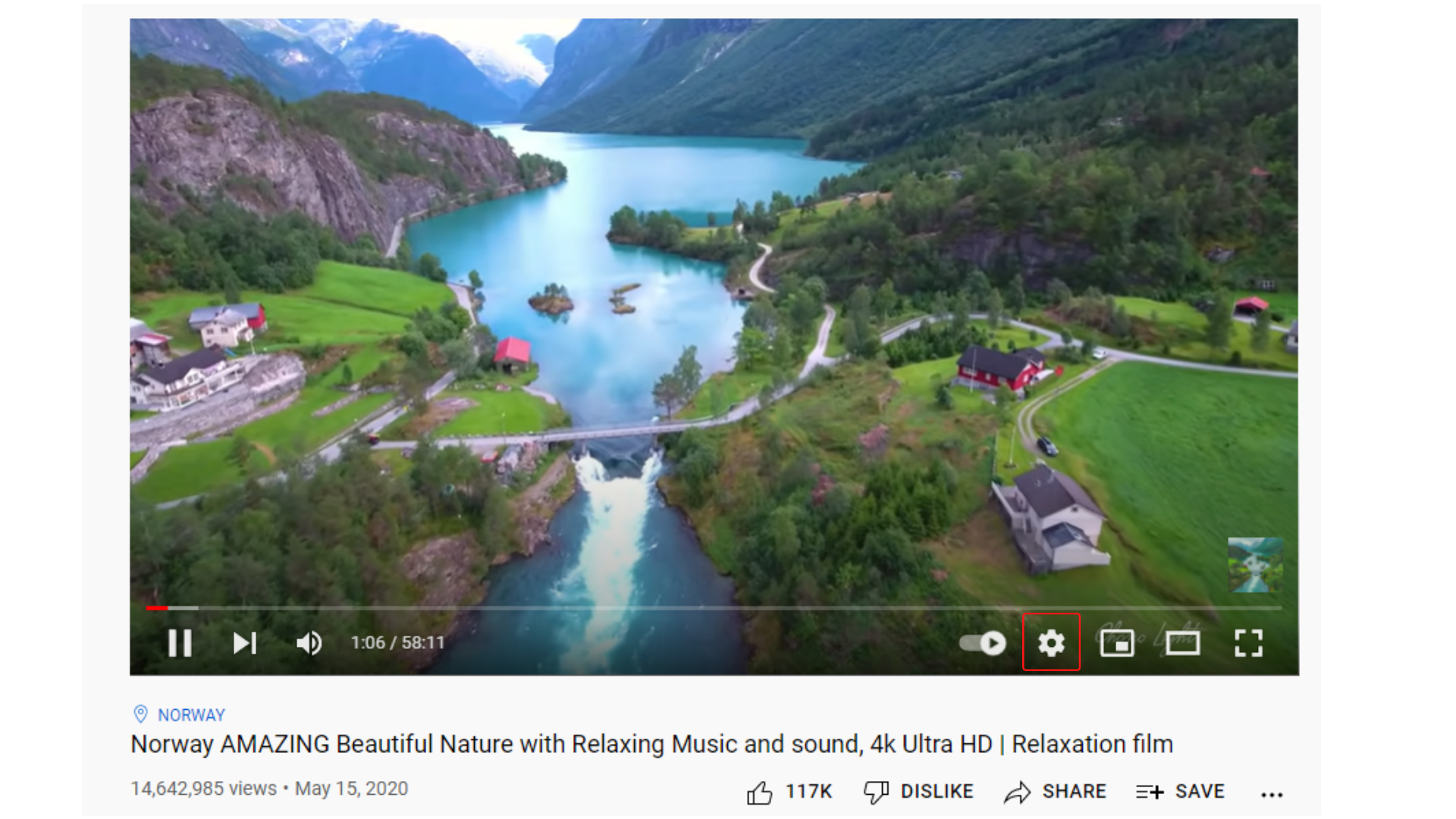The image size is (1456, 819).
Task: Open the SHARE dialog
Action: 1055,792
